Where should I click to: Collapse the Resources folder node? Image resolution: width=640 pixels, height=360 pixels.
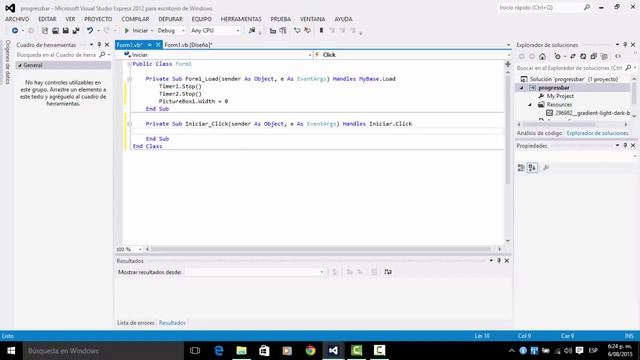(530, 104)
